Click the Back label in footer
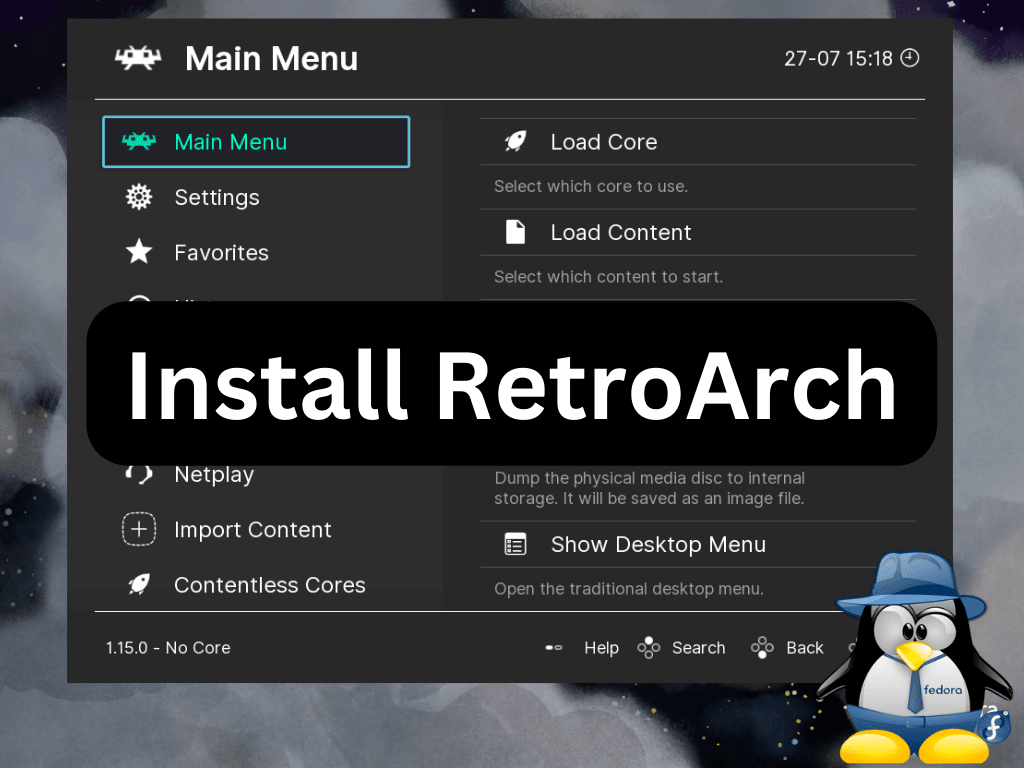Screen dimensions: 1024x768 805,648
